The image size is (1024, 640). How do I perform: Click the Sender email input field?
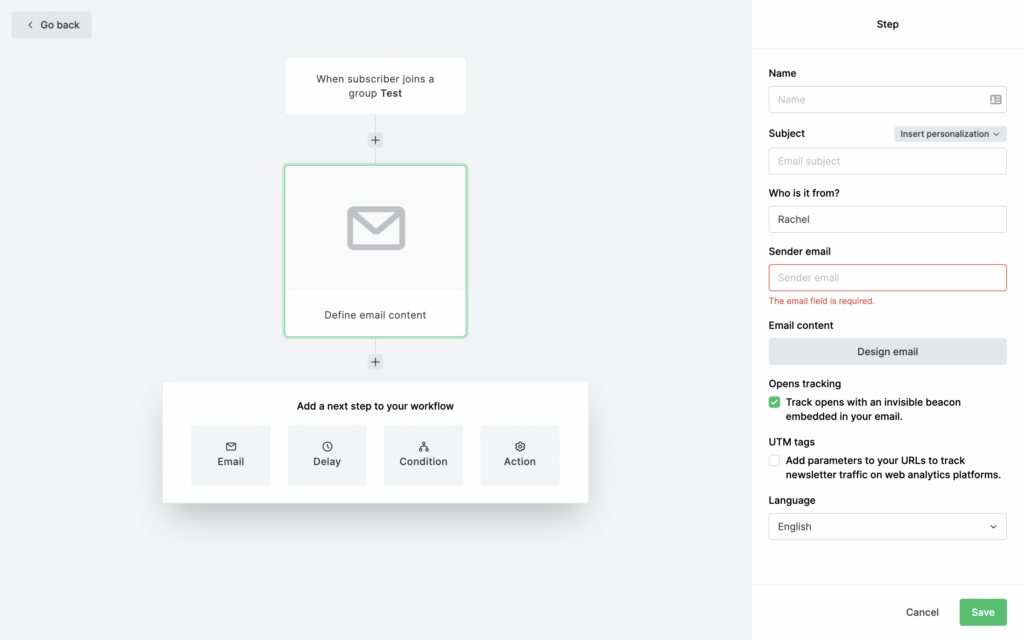[x=888, y=278]
